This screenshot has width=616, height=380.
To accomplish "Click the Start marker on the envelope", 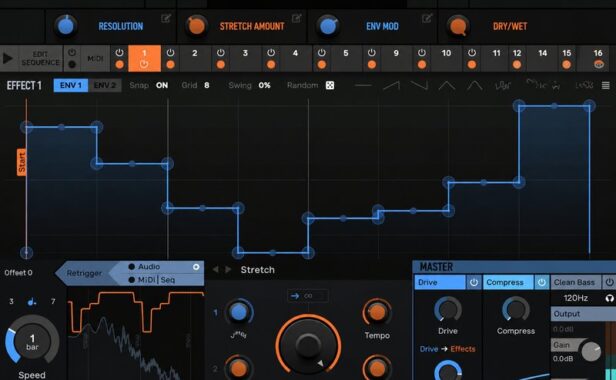I will (22, 162).
